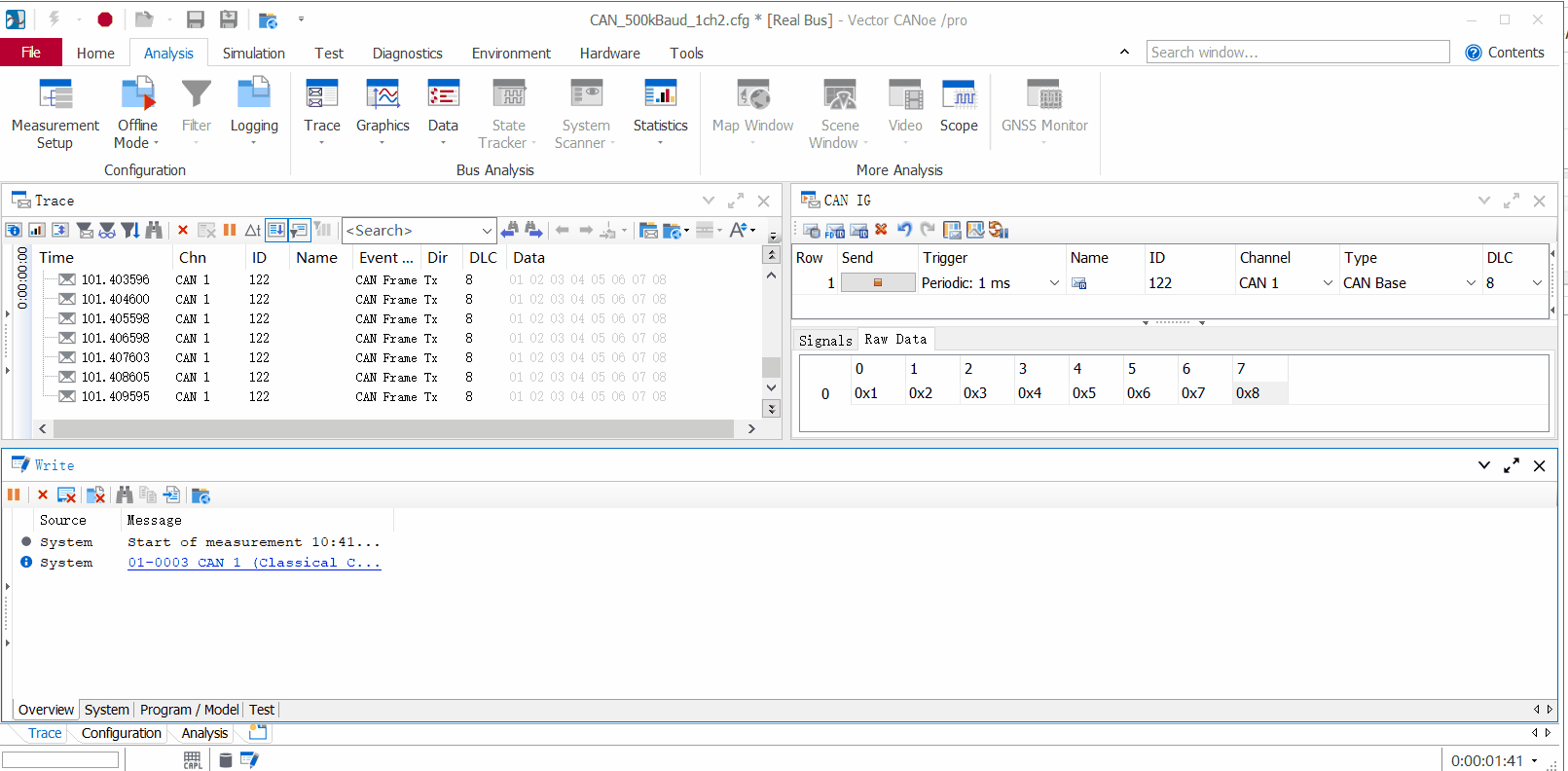Image resolution: width=1568 pixels, height=771 pixels.
Task: Expand the Trace search combo box
Action: click(487, 231)
